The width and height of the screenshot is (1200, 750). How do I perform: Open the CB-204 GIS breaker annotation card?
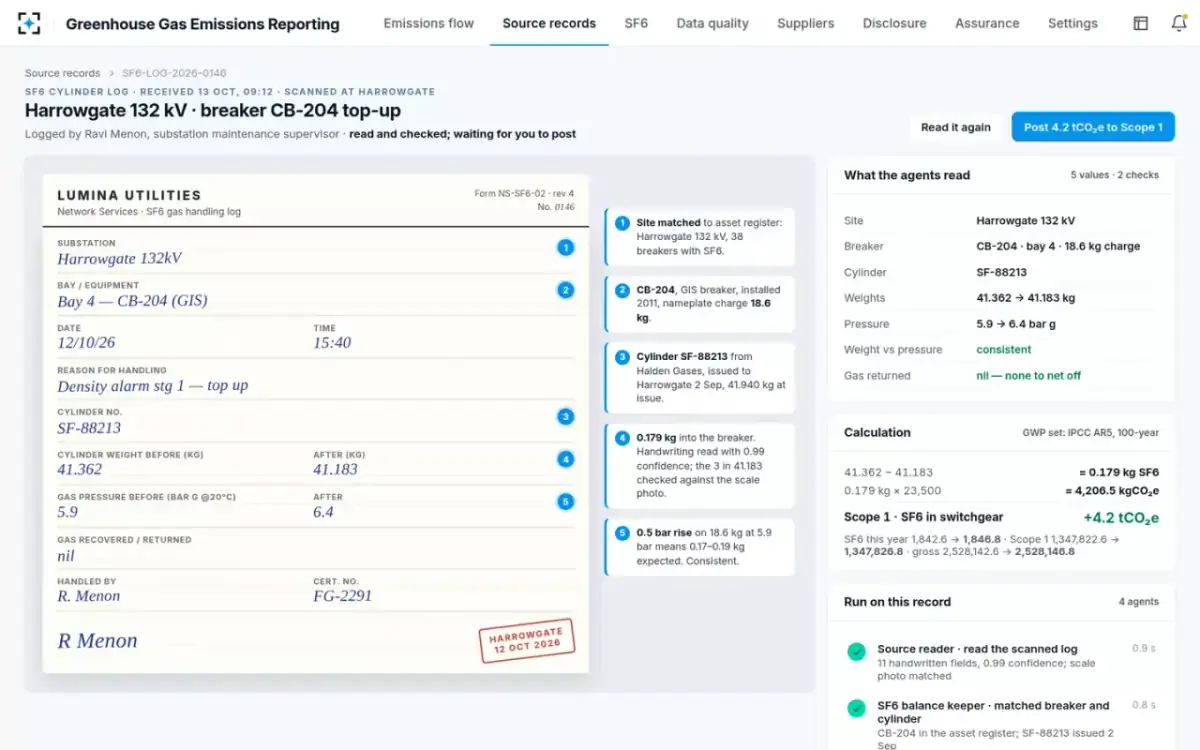click(x=700, y=304)
